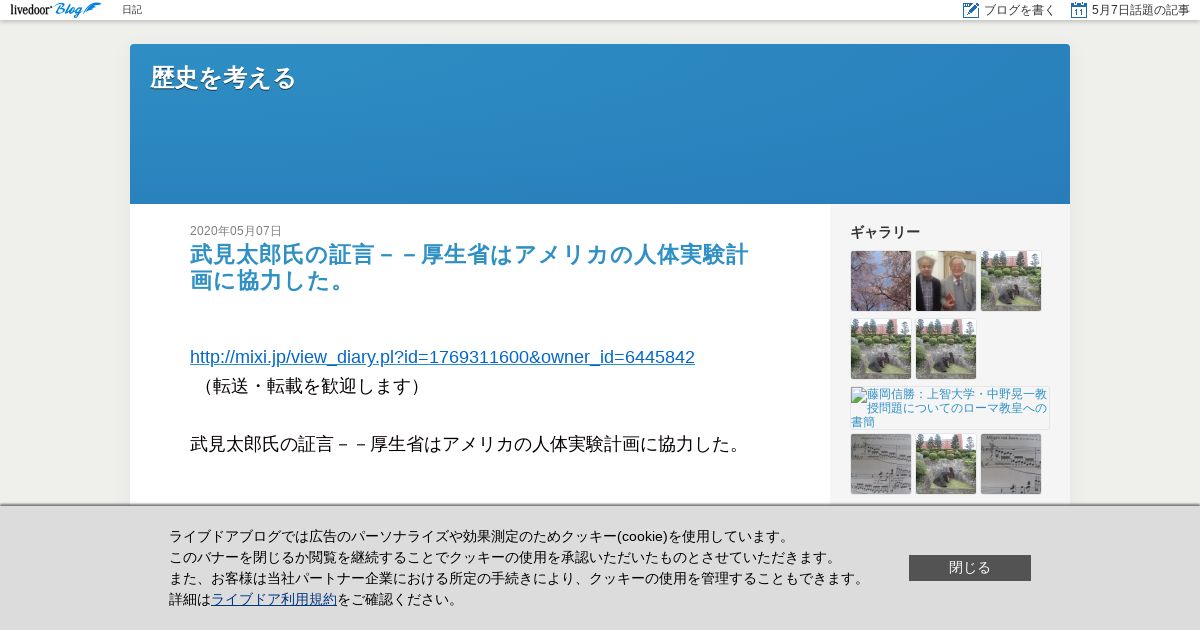Open second-row first garden monument thumbnail
Screen dimensions: 1200x630
[x=881, y=349]
